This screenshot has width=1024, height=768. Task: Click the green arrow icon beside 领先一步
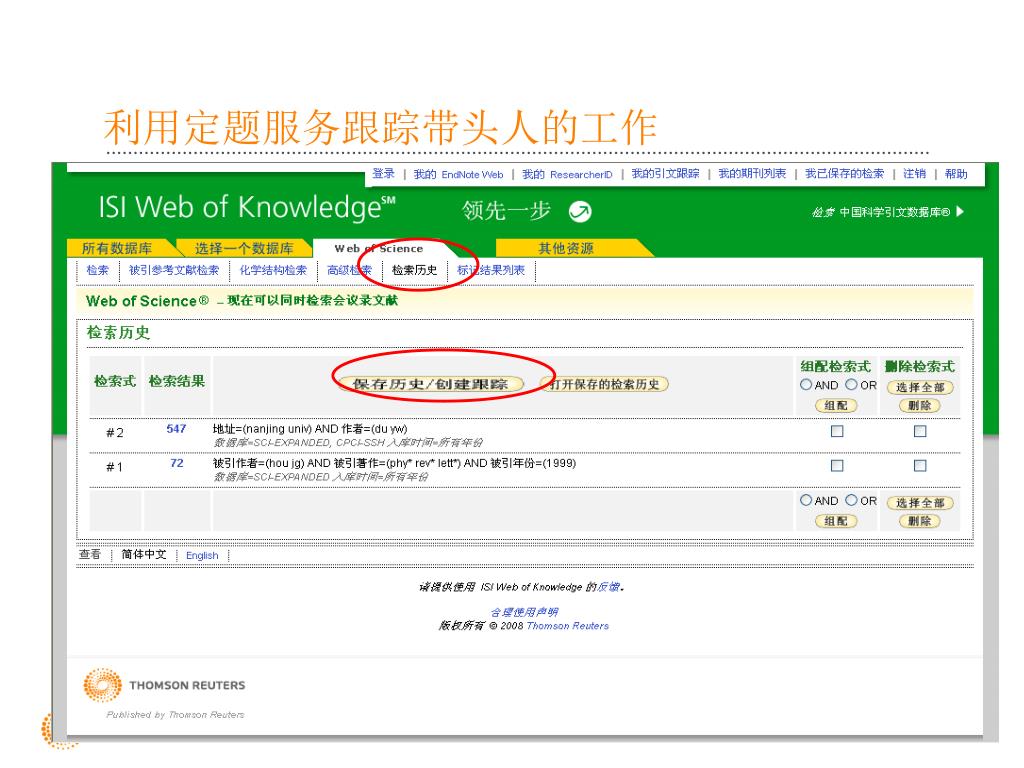click(580, 211)
